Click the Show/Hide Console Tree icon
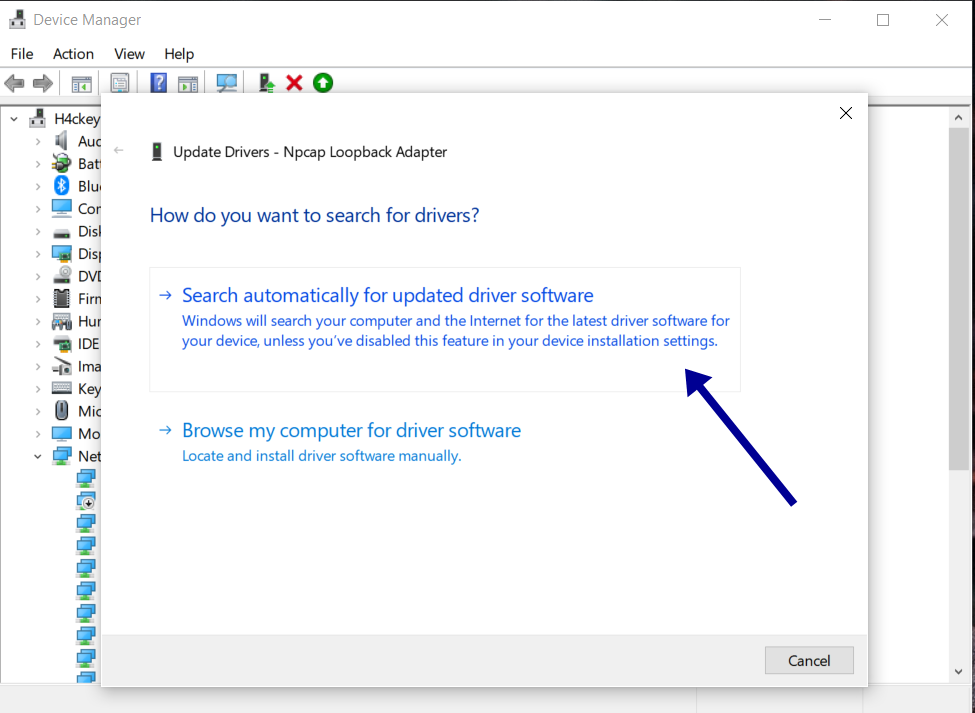 pos(82,82)
